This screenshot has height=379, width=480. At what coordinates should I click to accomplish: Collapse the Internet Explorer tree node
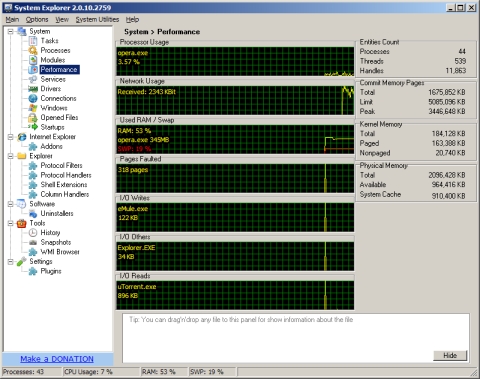[x=11, y=137]
